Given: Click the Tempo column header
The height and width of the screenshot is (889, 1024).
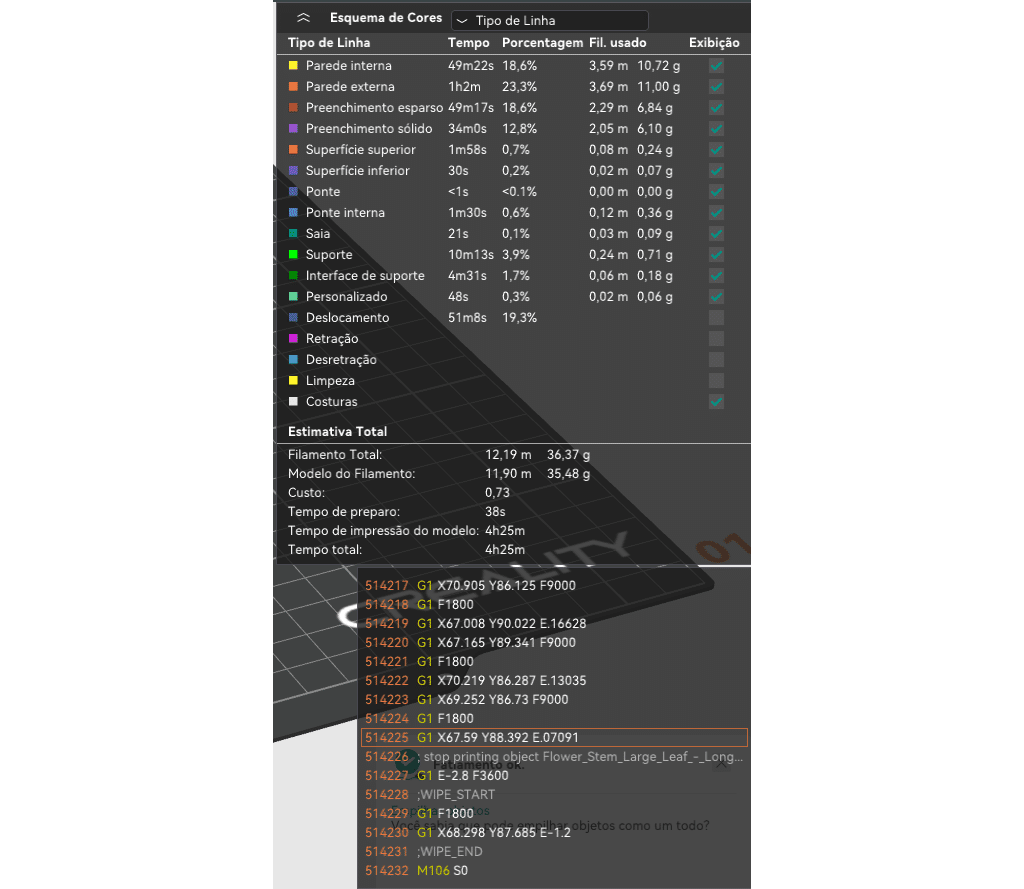Looking at the screenshot, I should [468, 42].
